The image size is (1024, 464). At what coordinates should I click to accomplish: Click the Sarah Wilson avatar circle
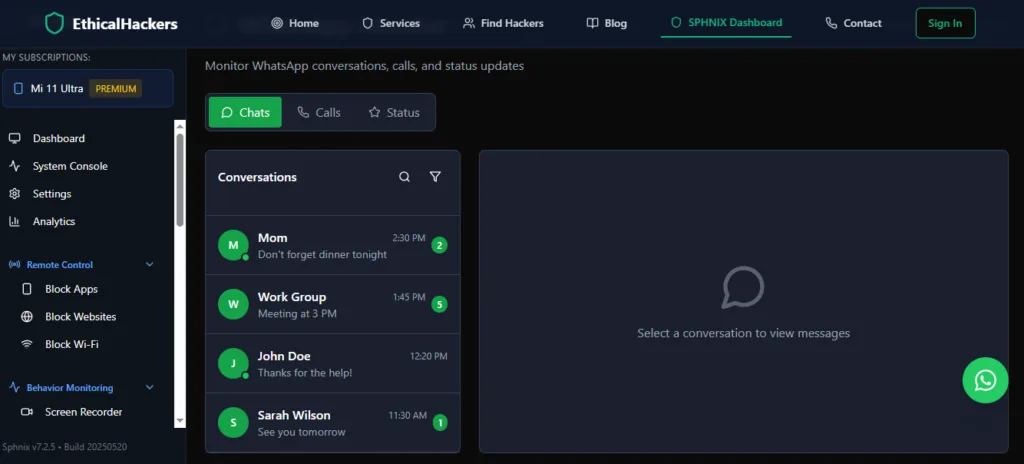(x=233, y=423)
